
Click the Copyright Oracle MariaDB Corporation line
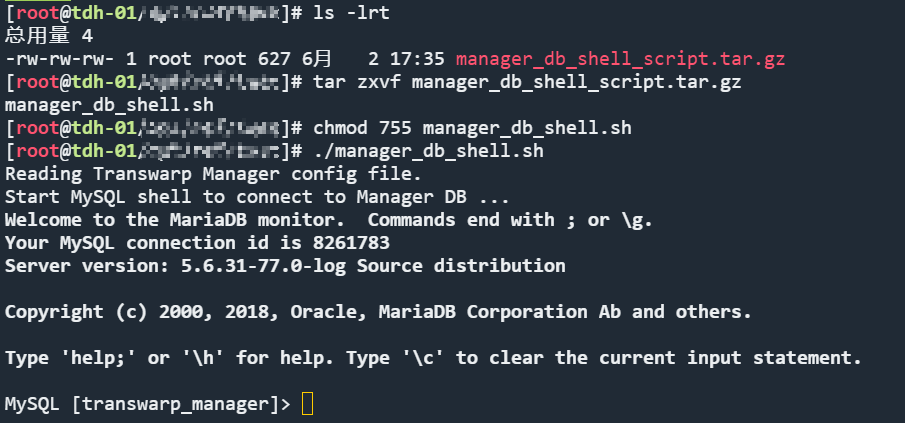(378, 312)
